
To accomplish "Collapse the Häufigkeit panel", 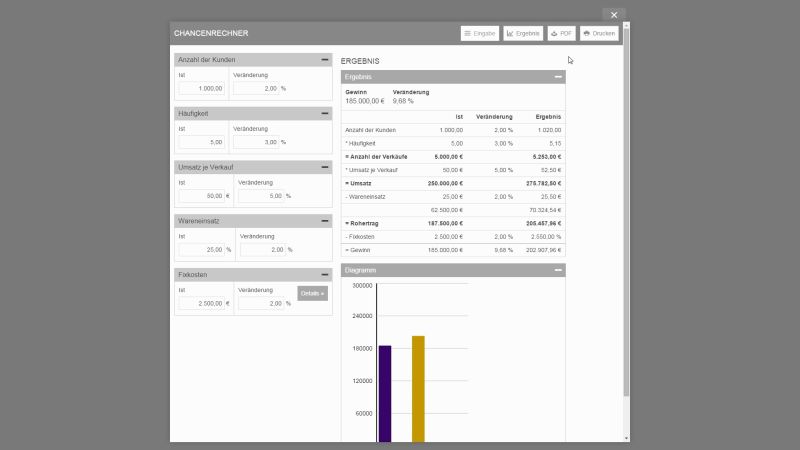I will pyautogui.click(x=324, y=114).
